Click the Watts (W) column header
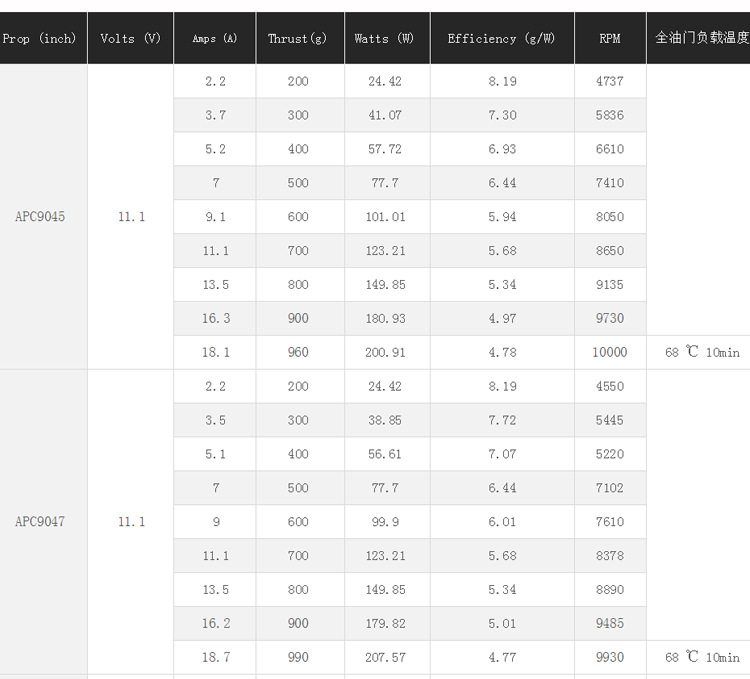This screenshot has width=750, height=679. 385,39
